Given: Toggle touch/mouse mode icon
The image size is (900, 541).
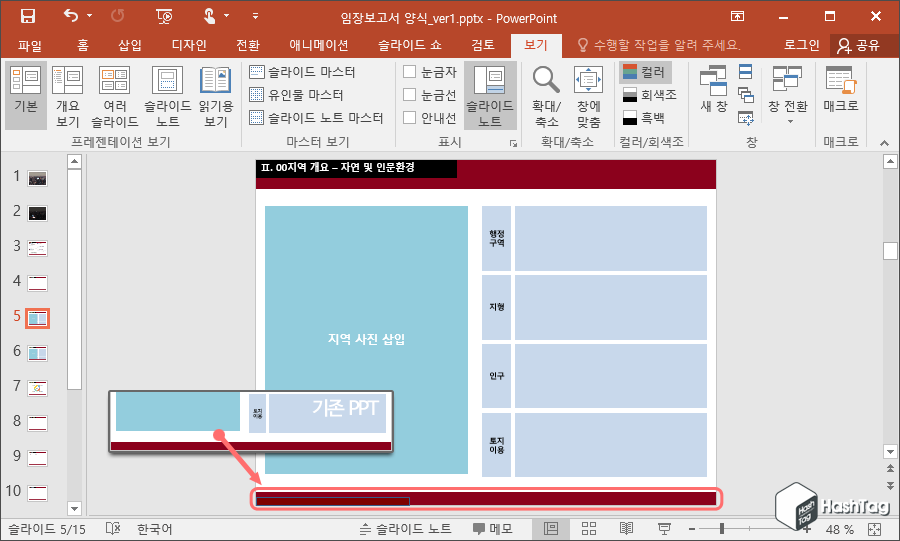Looking at the screenshot, I should [210, 16].
